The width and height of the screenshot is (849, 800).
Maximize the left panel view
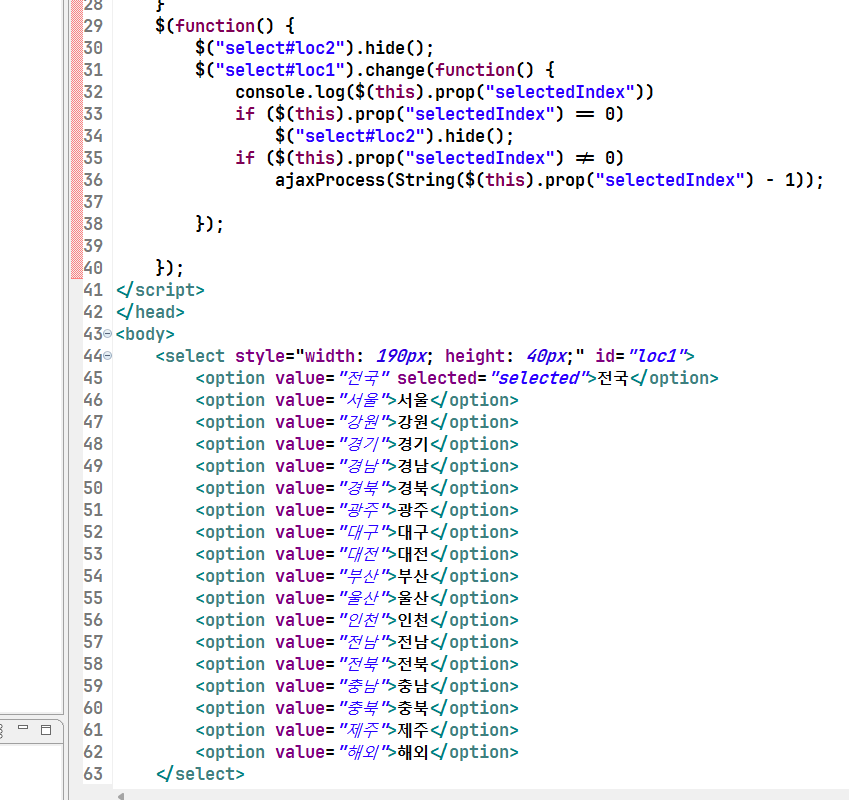pyautogui.click(x=46, y=730)
